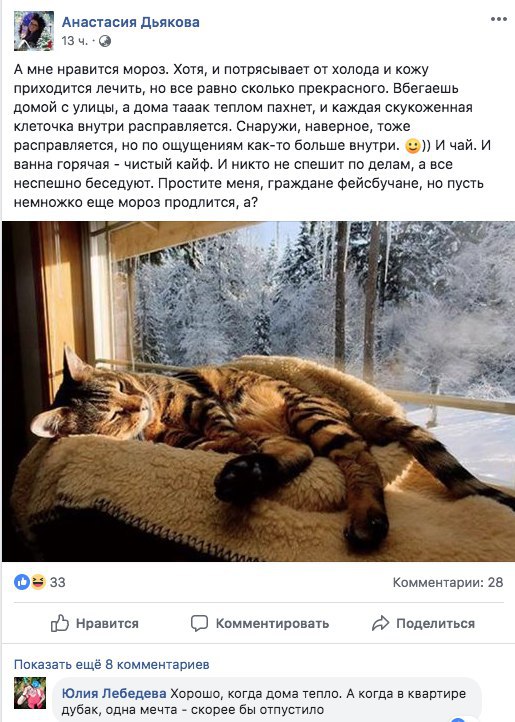Click the smiley emoji in post text
Viewport: 515px width, 722px height.
coord(412,146)
